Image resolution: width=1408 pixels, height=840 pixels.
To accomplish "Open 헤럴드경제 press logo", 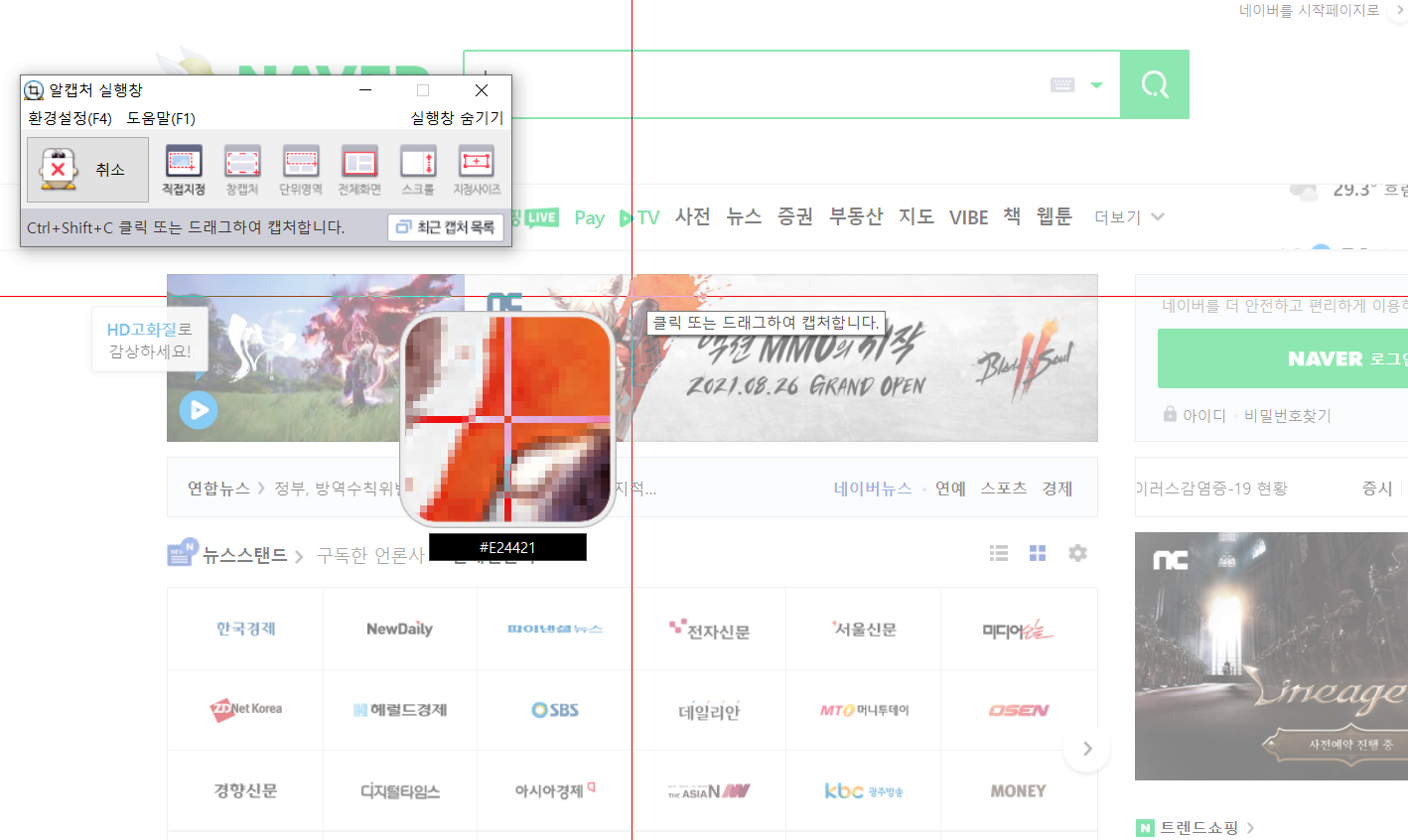I will pyautogui.click(x=399, y=710).
